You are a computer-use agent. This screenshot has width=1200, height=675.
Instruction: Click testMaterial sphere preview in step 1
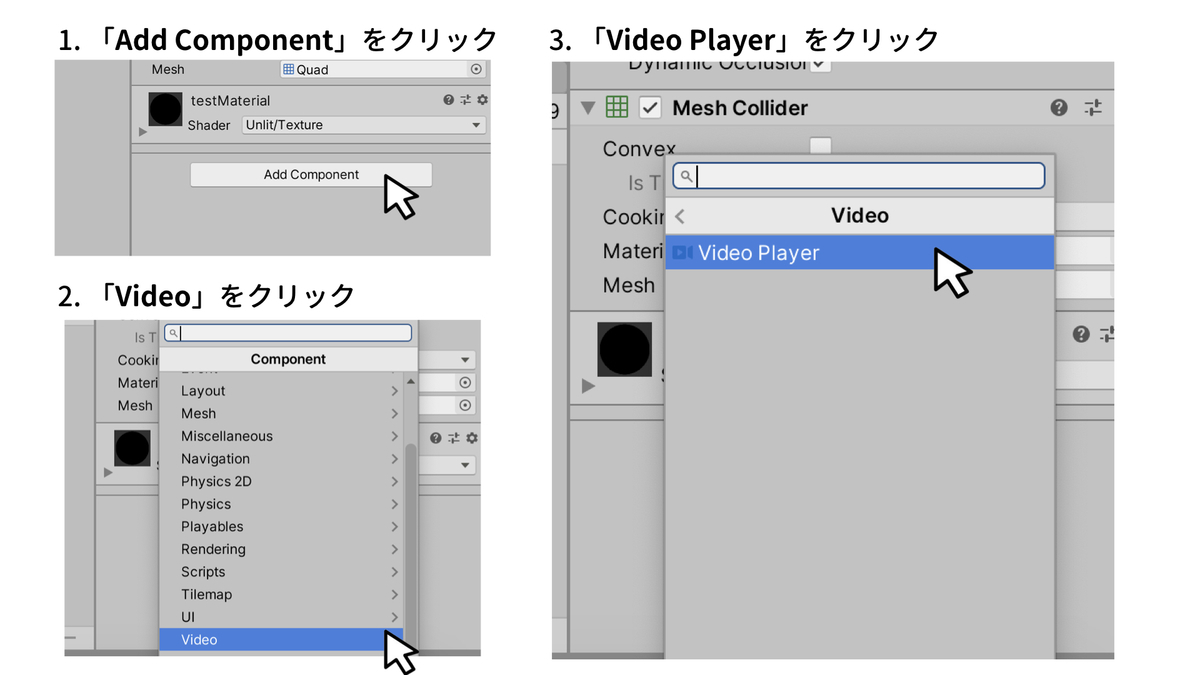tap(165, 109)
